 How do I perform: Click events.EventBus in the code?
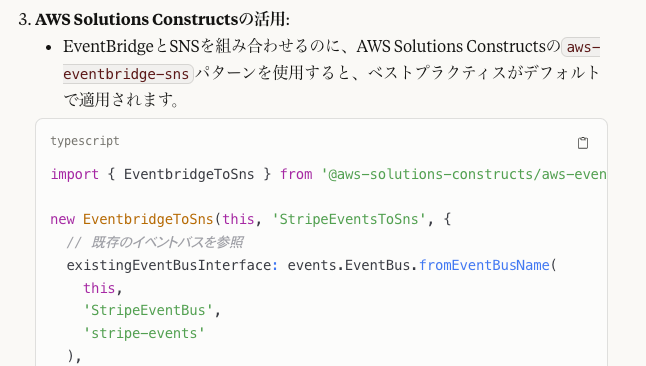click(x=349, y=265)
